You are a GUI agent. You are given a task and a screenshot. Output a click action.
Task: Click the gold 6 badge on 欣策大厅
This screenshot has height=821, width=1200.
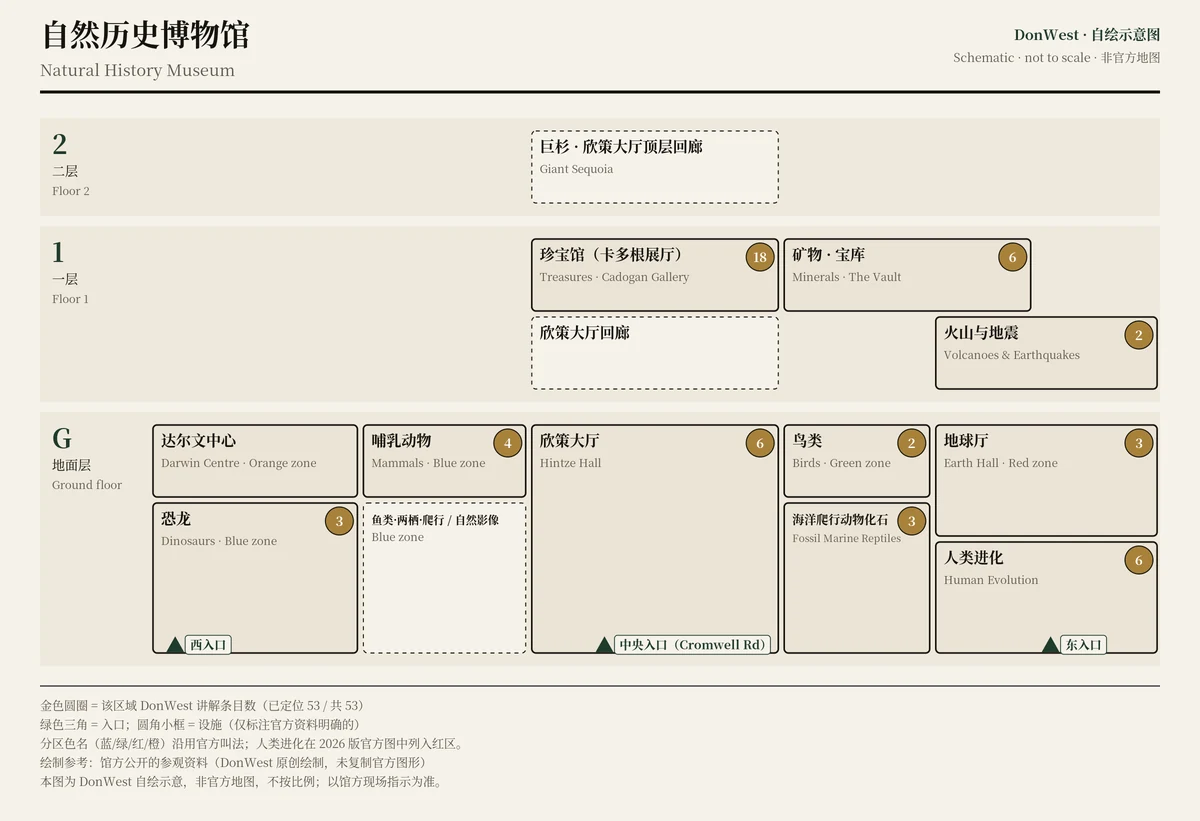tap(760, 443)
